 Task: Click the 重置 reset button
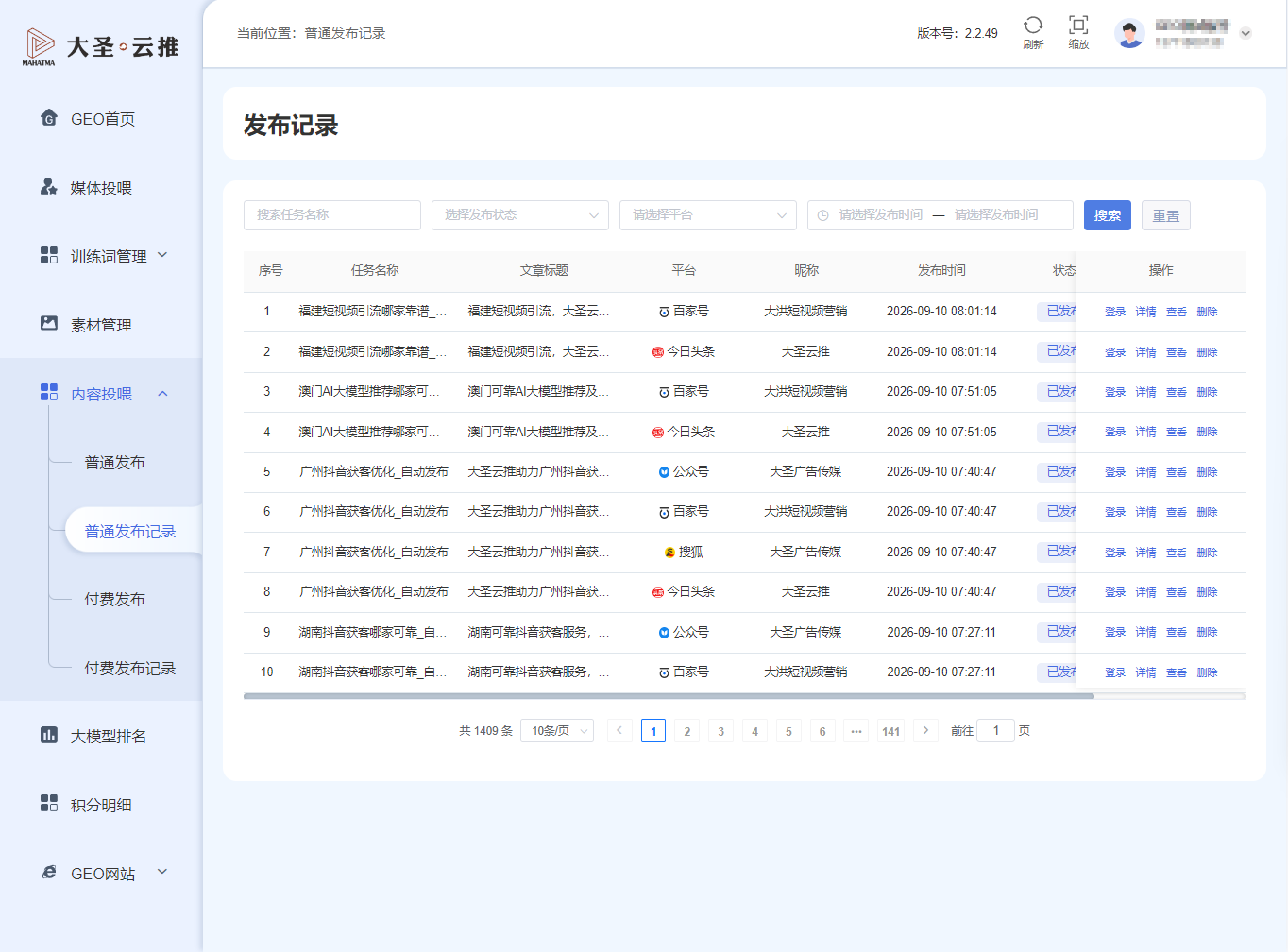click(x=1166, y=215)
